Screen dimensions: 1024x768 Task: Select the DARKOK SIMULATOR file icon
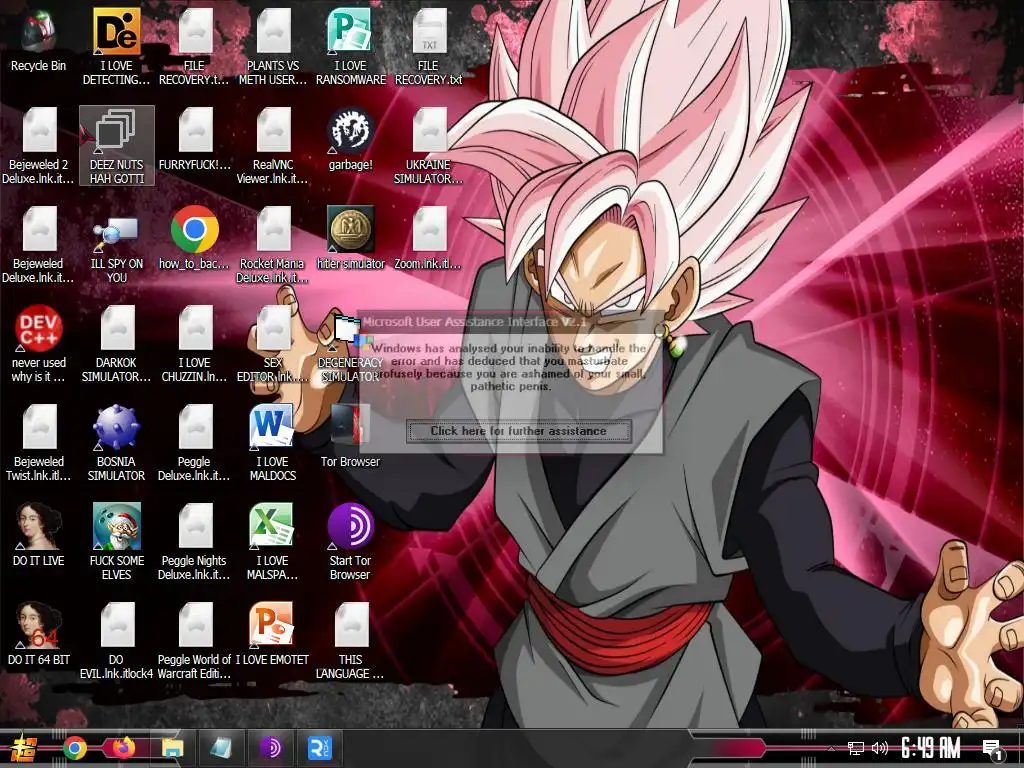116,344
